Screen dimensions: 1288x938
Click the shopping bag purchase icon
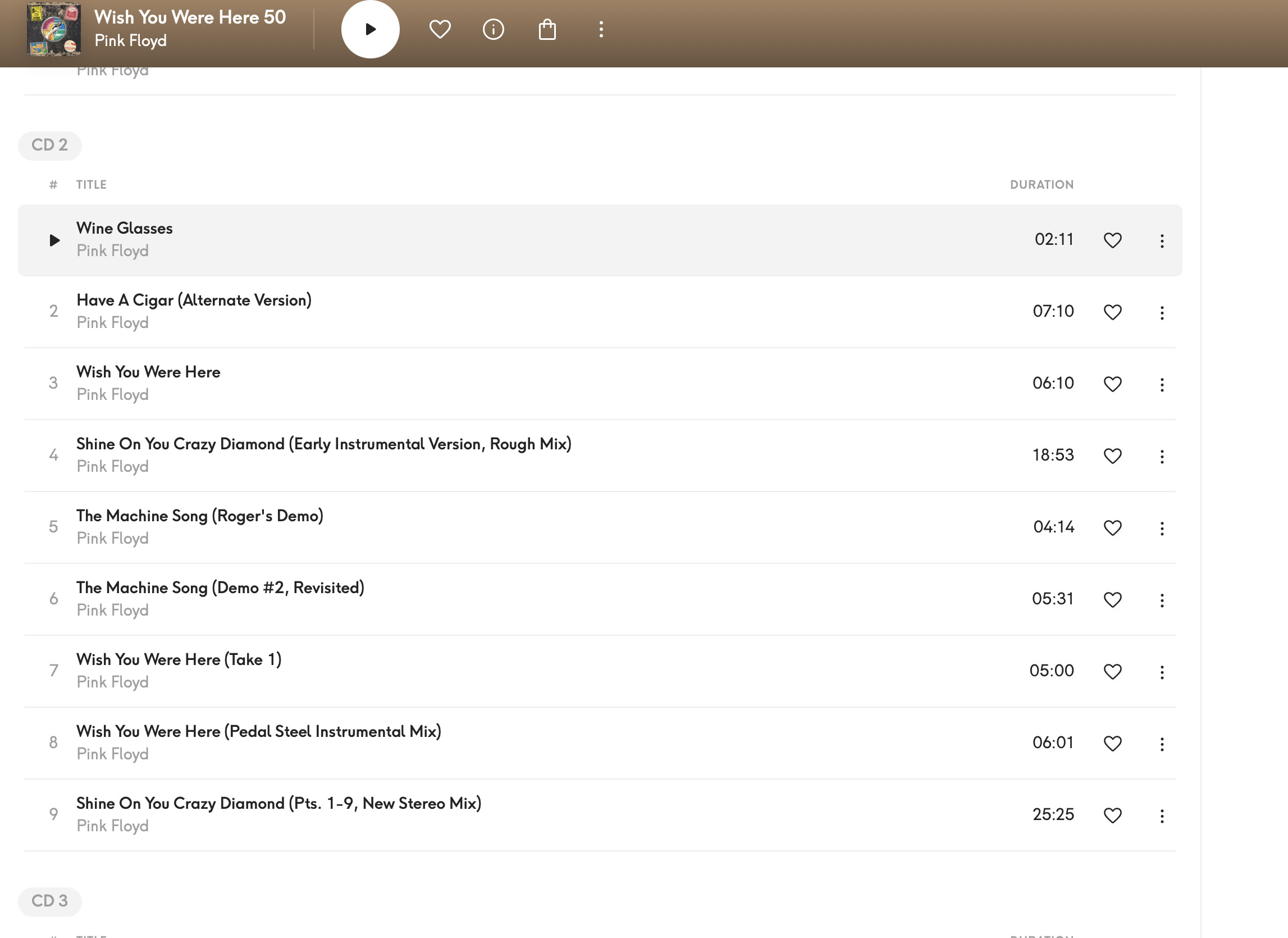(547, 29)
